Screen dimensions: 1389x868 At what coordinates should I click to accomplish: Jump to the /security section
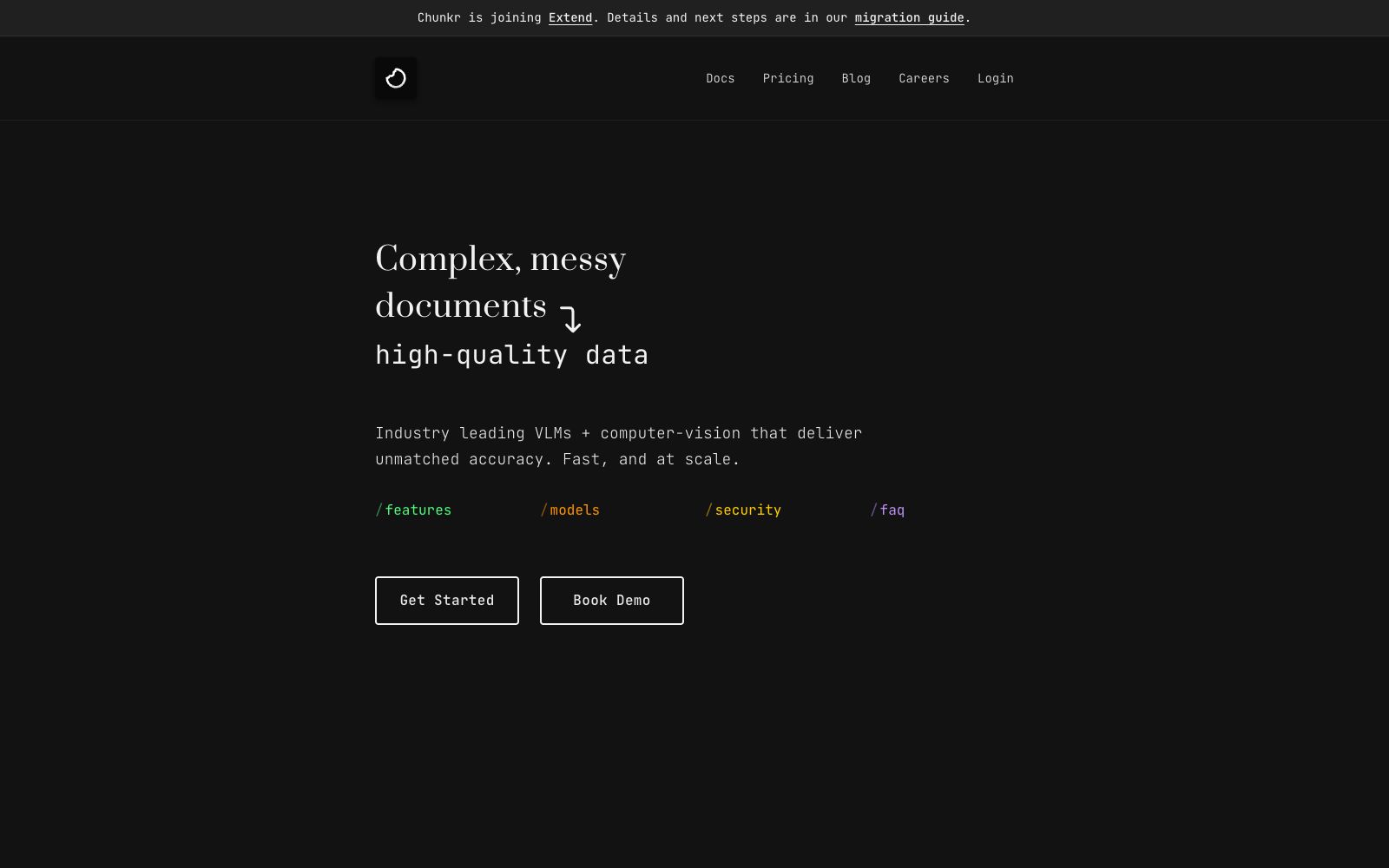point(743,510)
